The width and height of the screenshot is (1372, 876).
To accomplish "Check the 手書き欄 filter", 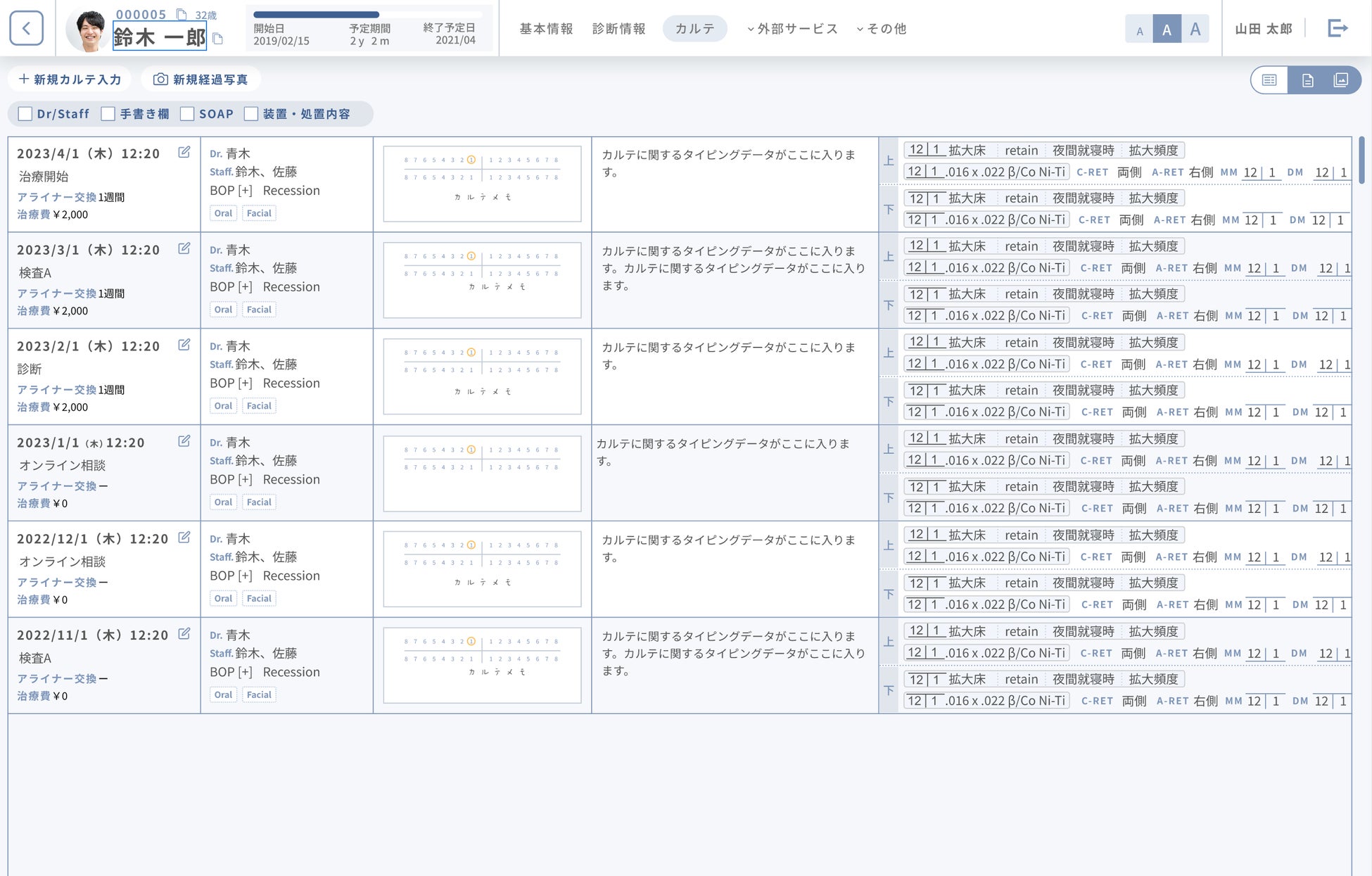I will coord(108,114).
